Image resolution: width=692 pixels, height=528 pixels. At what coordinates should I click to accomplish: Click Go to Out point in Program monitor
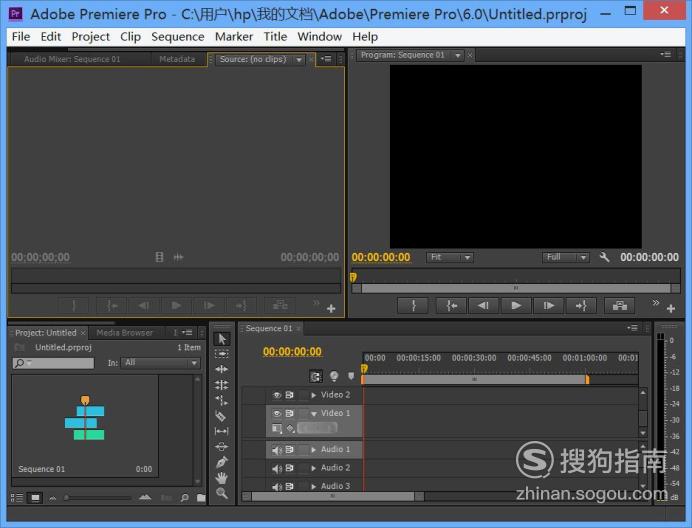[581, 305]
